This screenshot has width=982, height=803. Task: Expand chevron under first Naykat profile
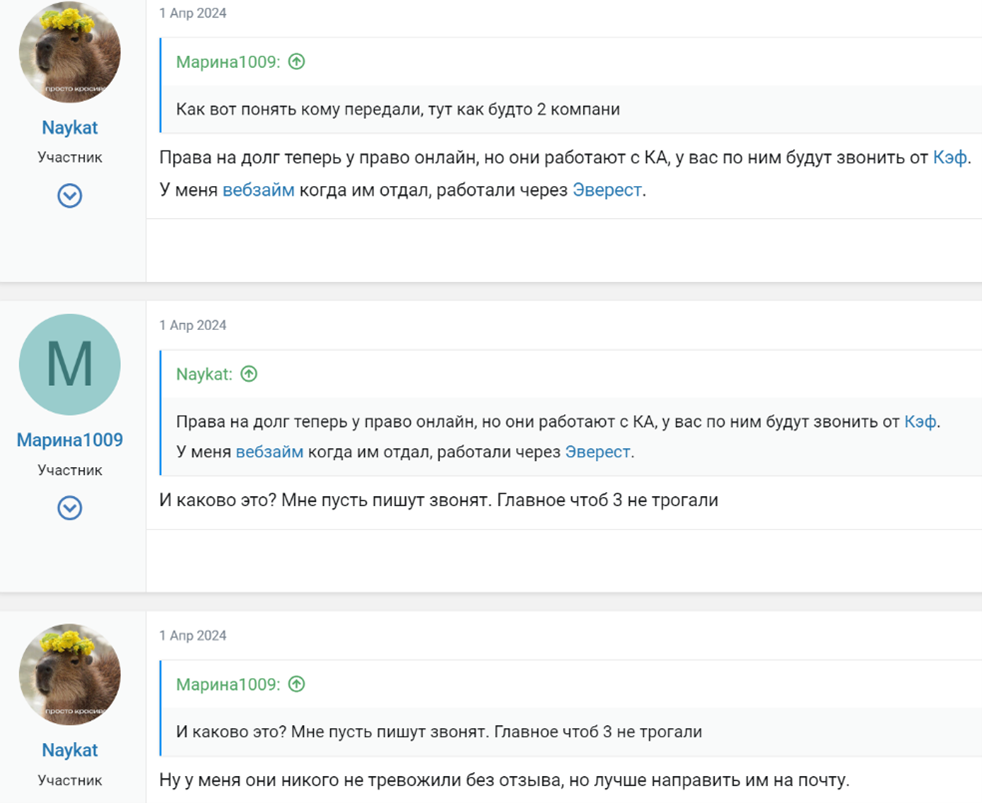point(69,196)
